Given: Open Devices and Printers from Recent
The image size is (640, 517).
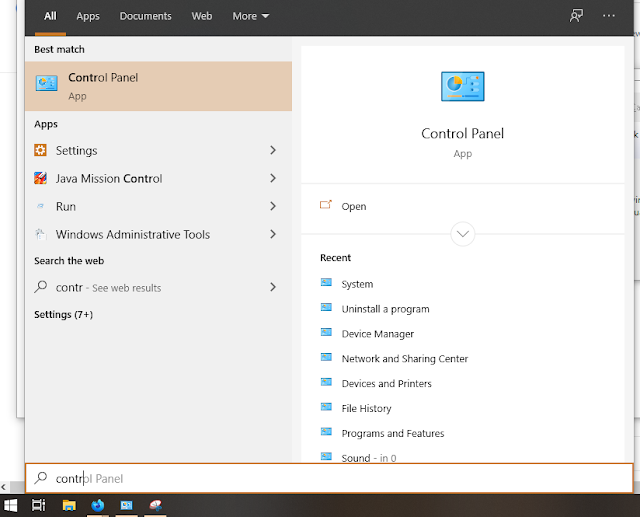Looking at the screenshot, I should pos(386,384).
